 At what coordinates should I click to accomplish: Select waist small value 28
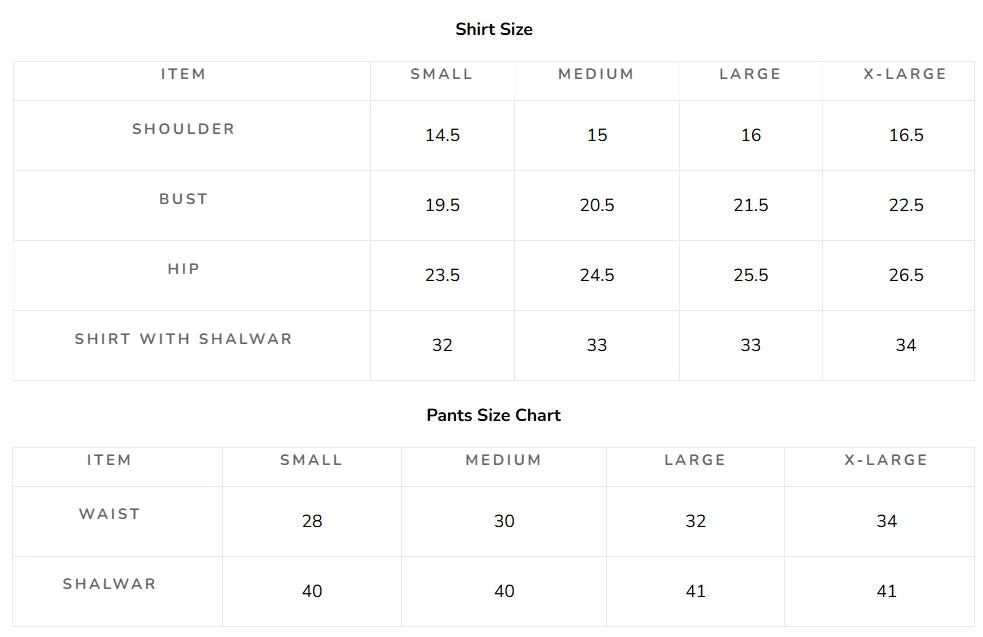[312, 521]
